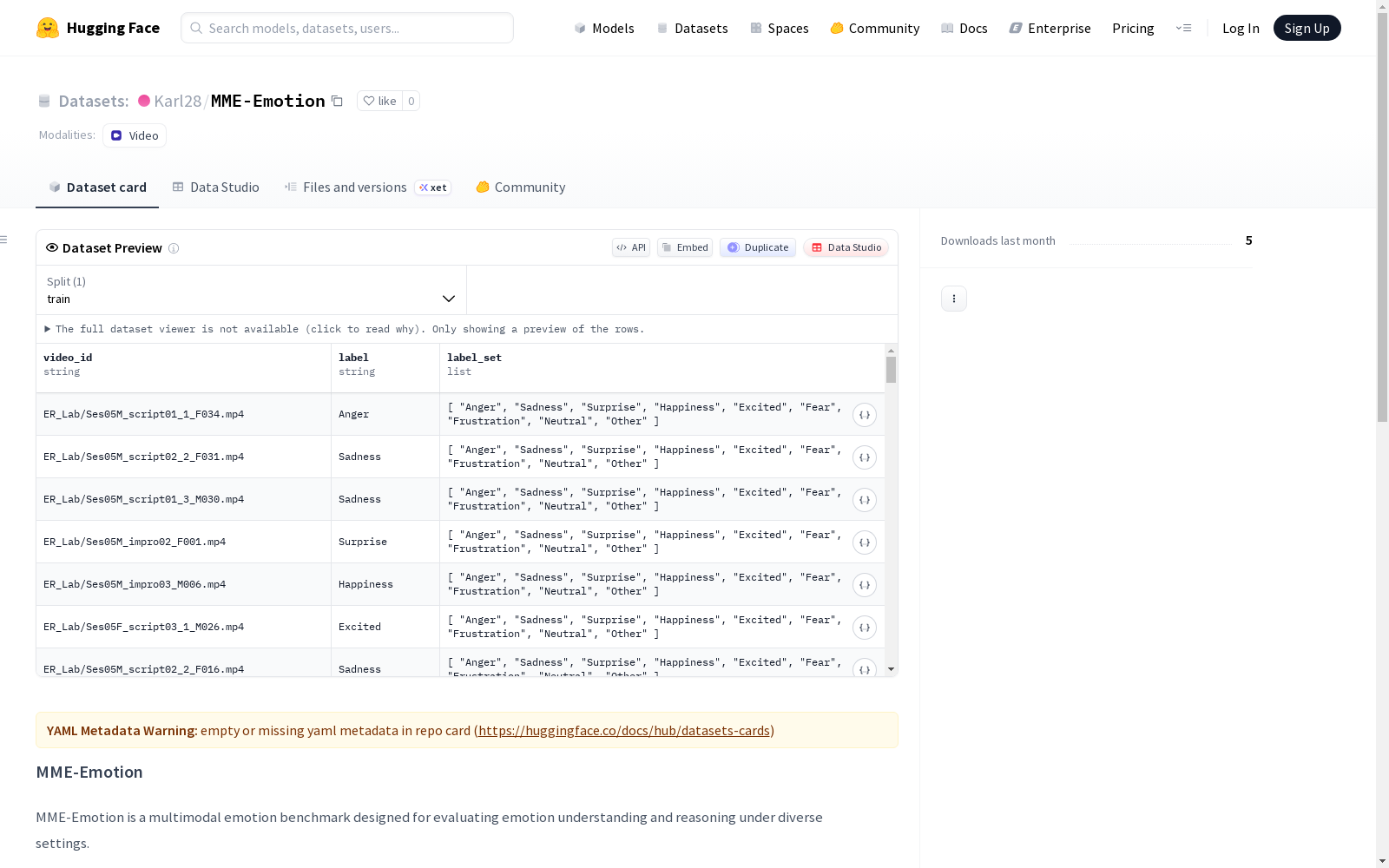
Task: Select cell ER_Lab/Ses05M_script01_1_F034.mp4
Action: [183, 414]
